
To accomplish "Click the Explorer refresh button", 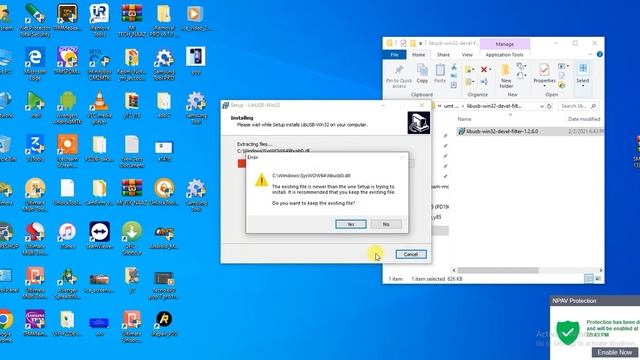I will click(549, 106).
